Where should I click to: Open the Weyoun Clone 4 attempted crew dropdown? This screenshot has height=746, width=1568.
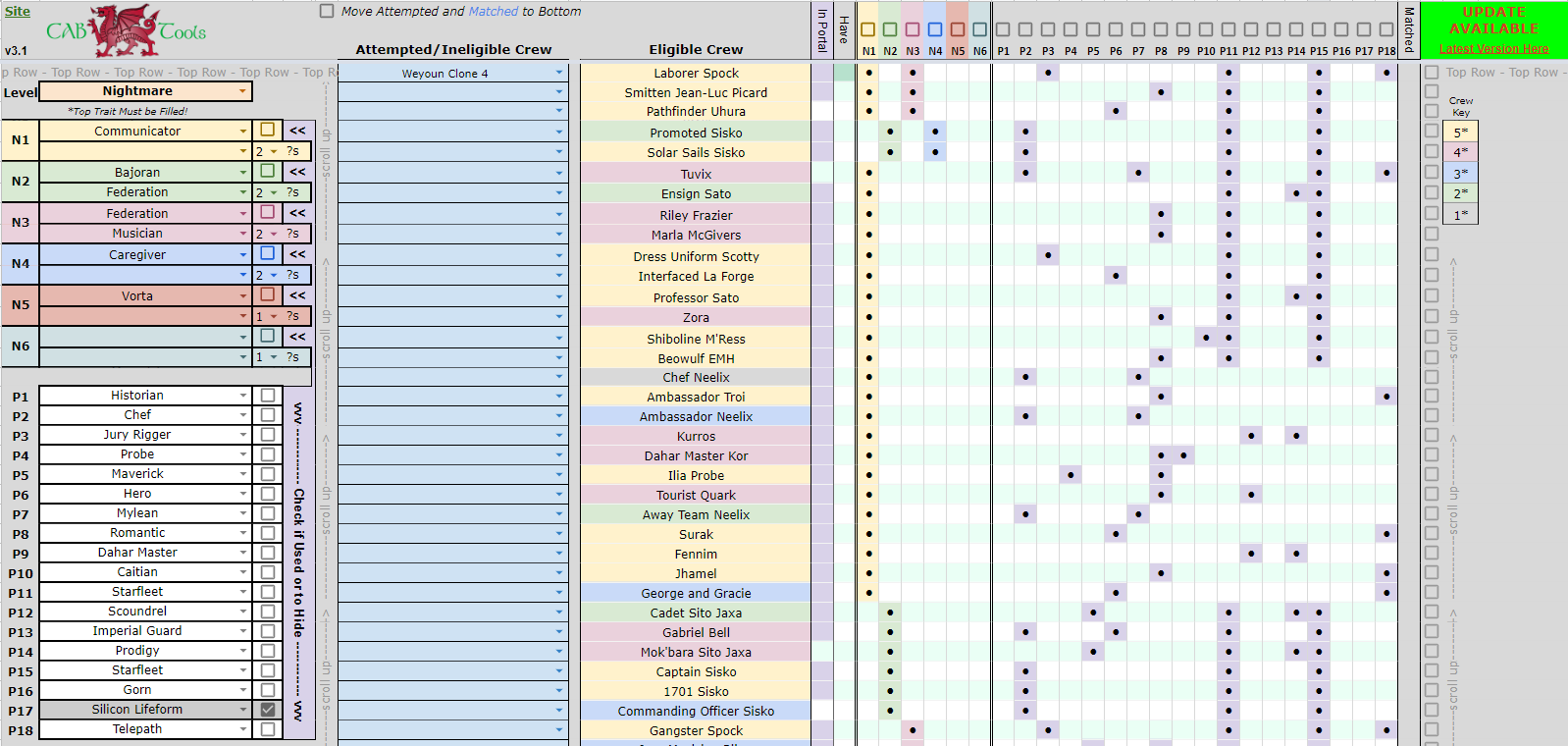click(x=559, y=73)
